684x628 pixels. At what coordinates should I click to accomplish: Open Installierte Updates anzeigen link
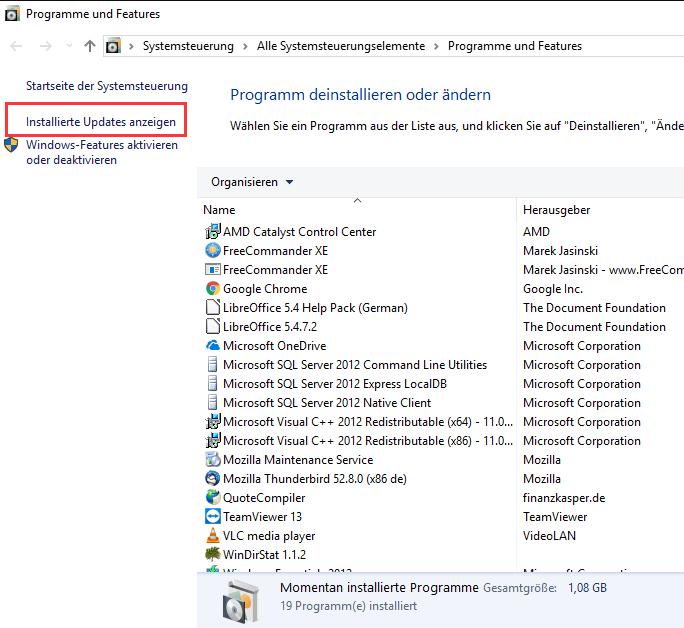101,122
